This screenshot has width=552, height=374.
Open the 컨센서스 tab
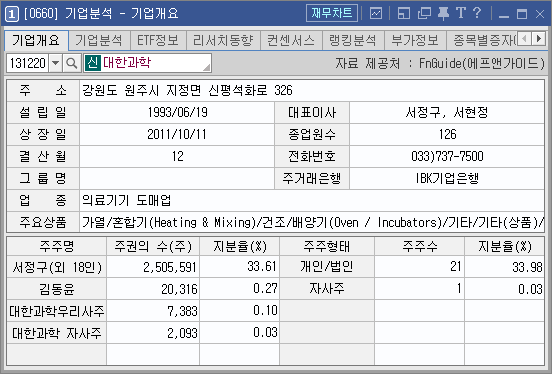(291, 40)
